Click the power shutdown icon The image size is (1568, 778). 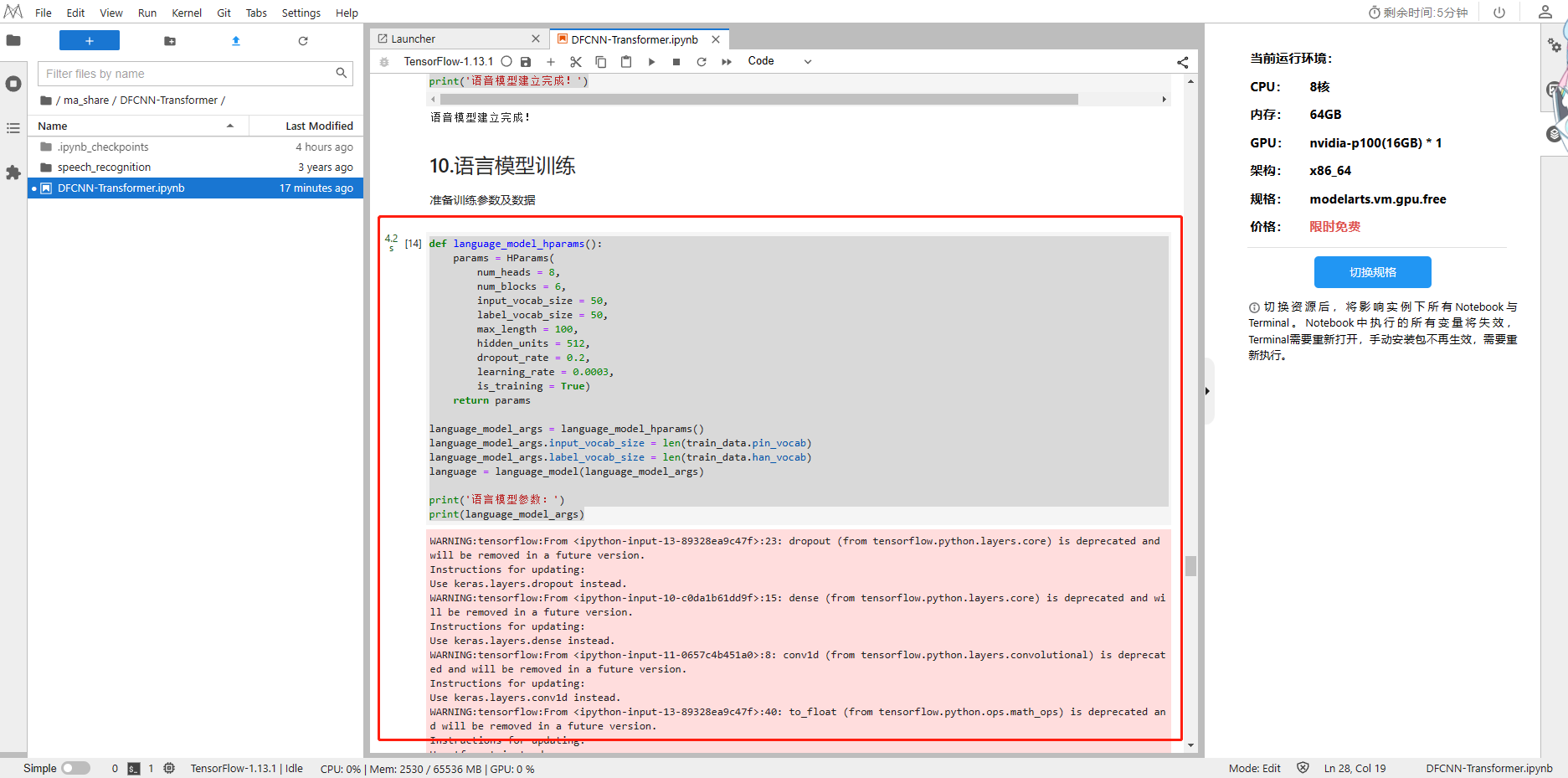pos(1499,13)
